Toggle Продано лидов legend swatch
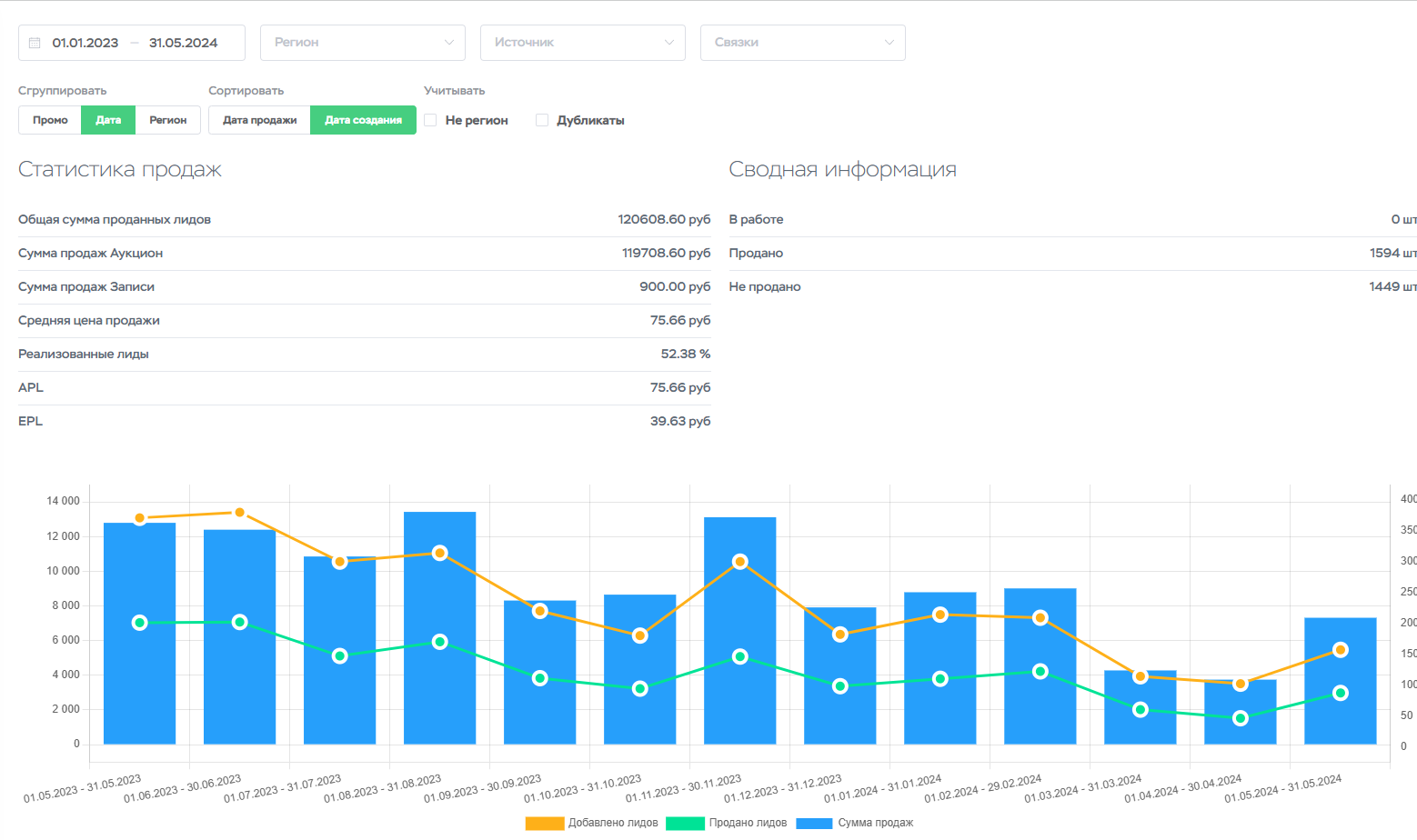1417x840 pixels. [685, 823]
